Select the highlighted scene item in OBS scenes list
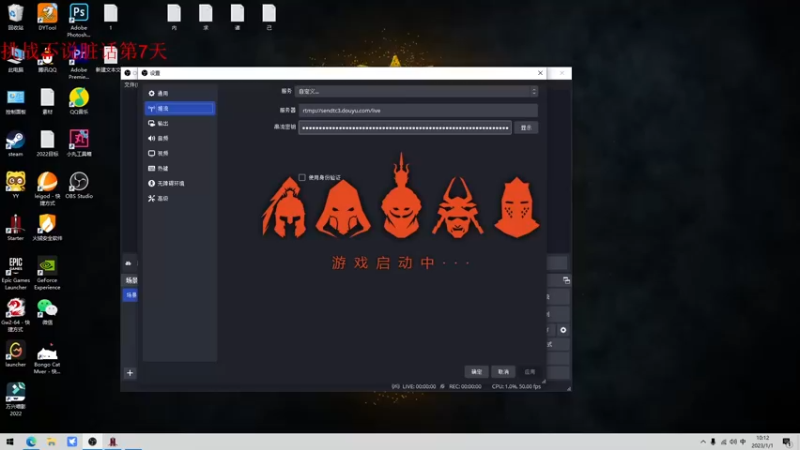Image resolution: width=800 pixels, height=450 pixels. coord(131,295)
